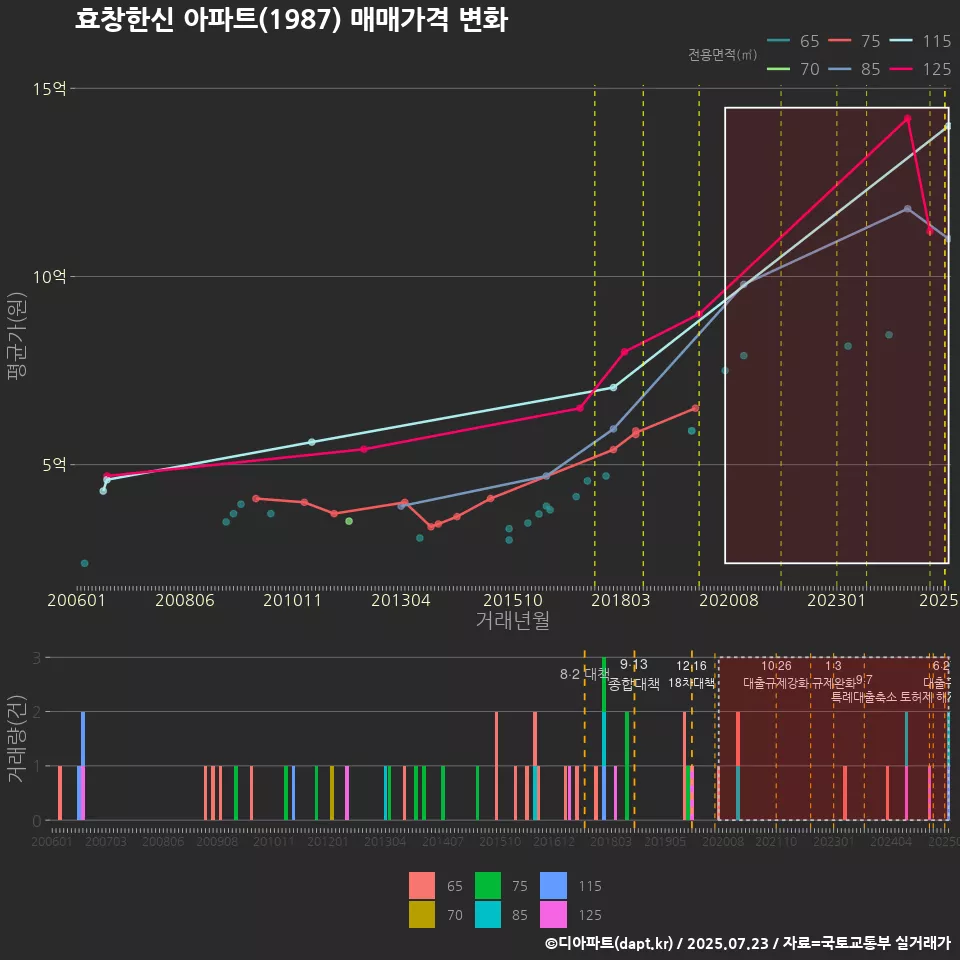This screenshot has height=960, width=960.
Task: Click the 85 line entry in top legend
Action: (x=855, y=69)
